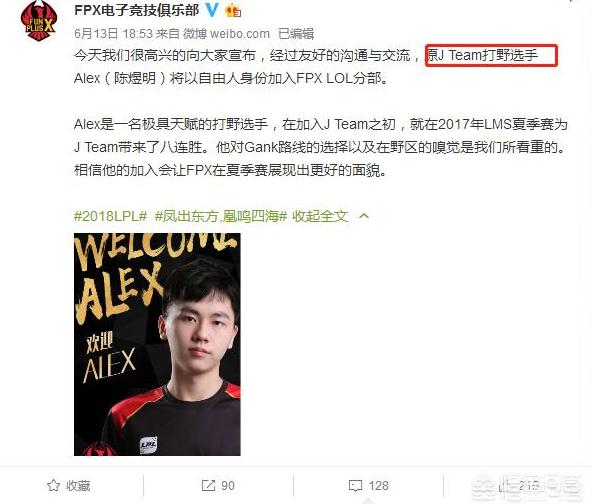Open the FPX club avatar logo
592x504 pixels.
(39, 21)
